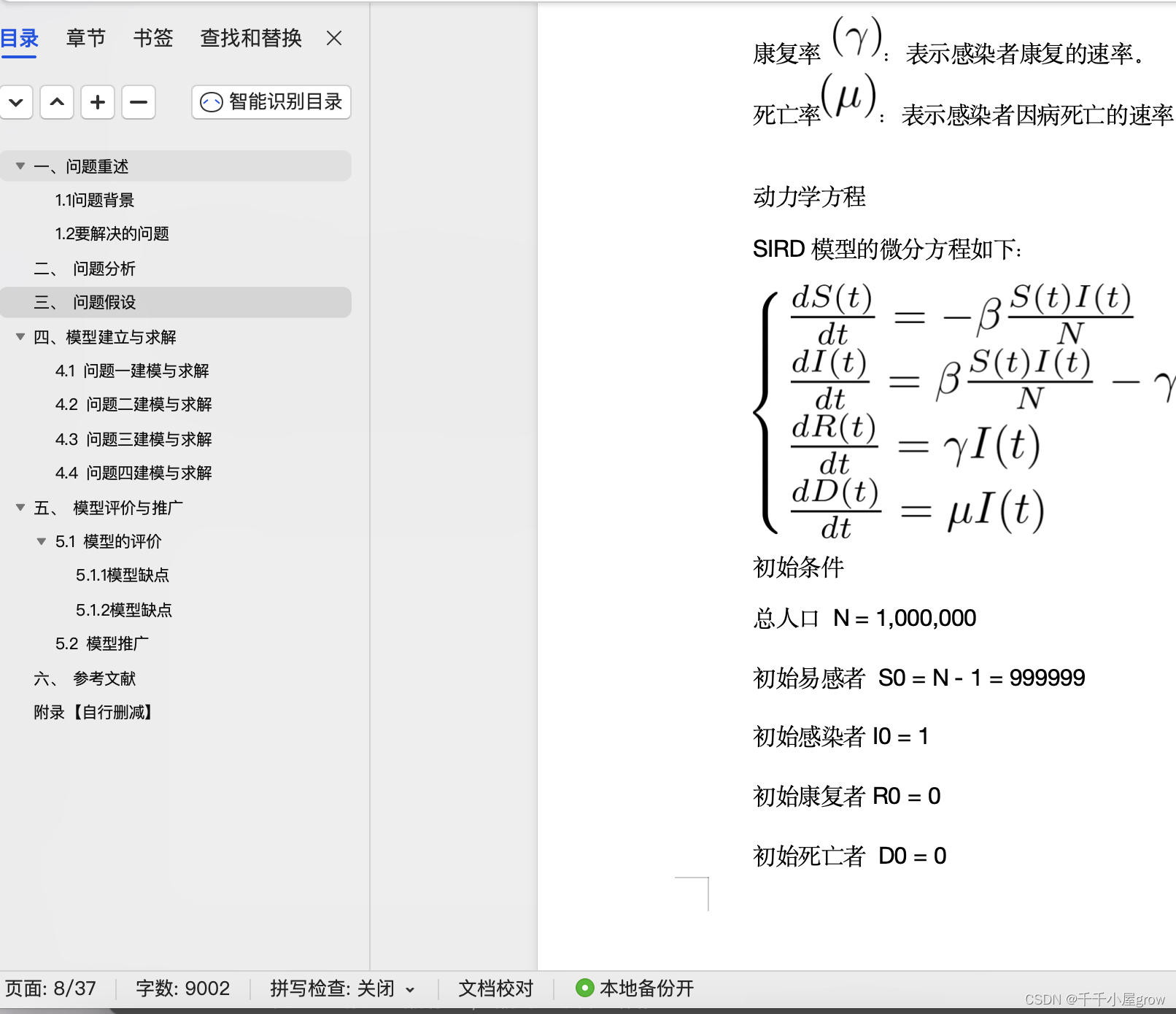Click 文档校对 in the status bar
The height and width of the screenshot is (1014, 1176).
tap(496, 988)
